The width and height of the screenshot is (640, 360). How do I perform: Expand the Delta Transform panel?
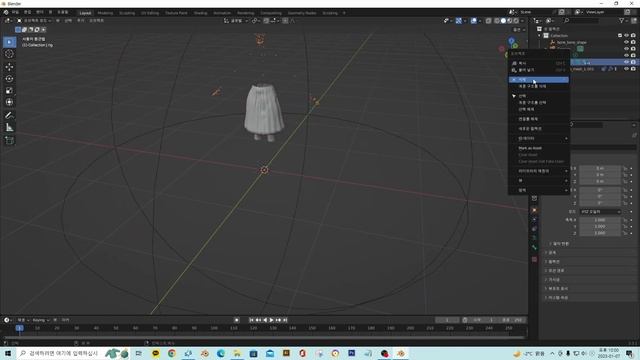560,244
